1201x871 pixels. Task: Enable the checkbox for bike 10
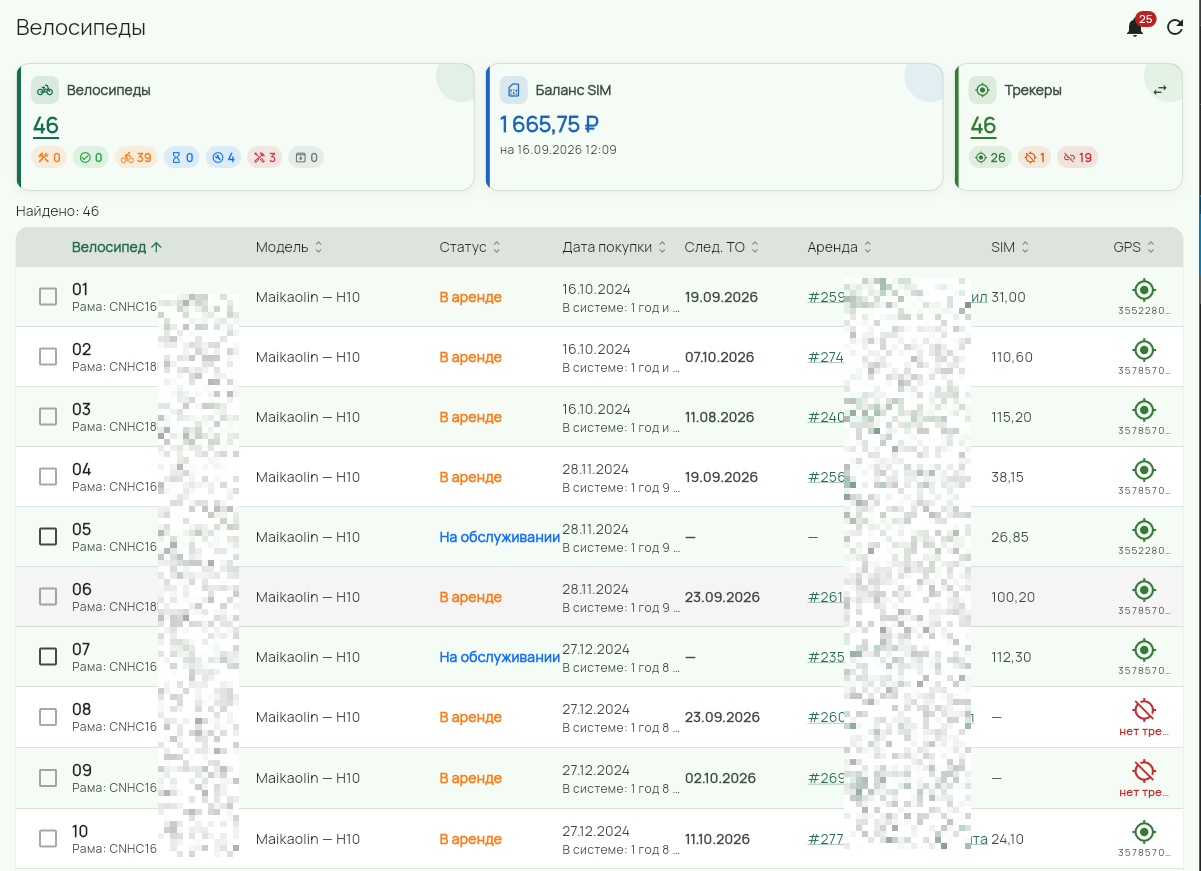[48, 838]
